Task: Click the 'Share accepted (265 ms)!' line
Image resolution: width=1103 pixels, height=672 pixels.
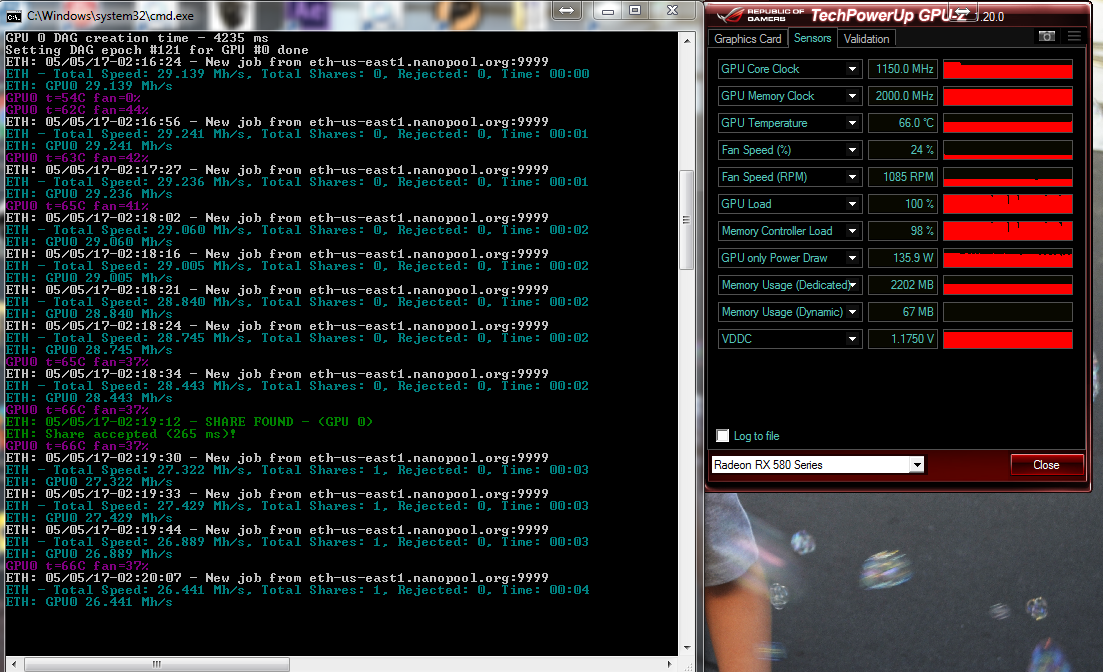Action: [x=121, y=434]
